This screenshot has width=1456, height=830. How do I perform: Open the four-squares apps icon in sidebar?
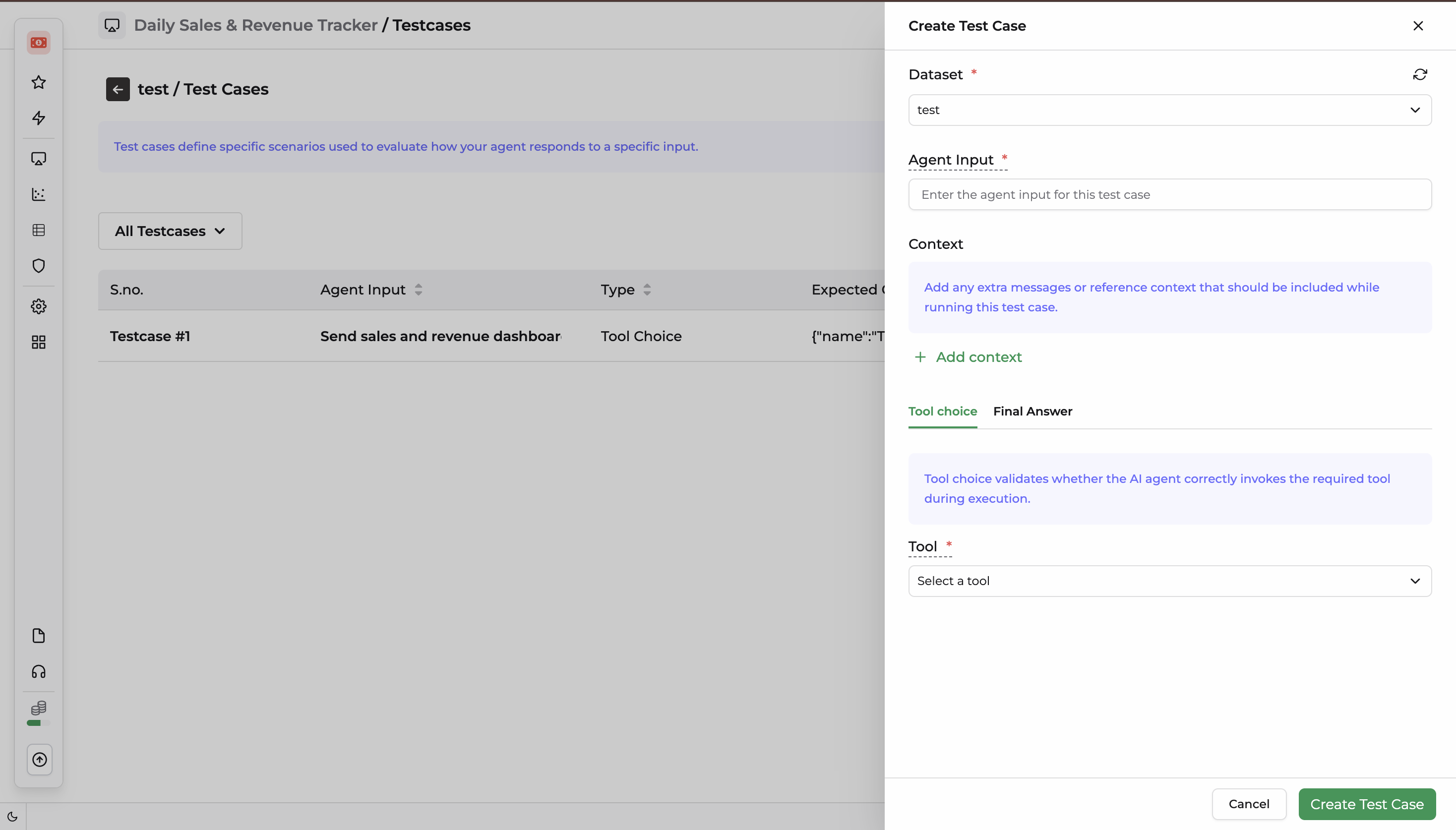[x=39, y=342]
